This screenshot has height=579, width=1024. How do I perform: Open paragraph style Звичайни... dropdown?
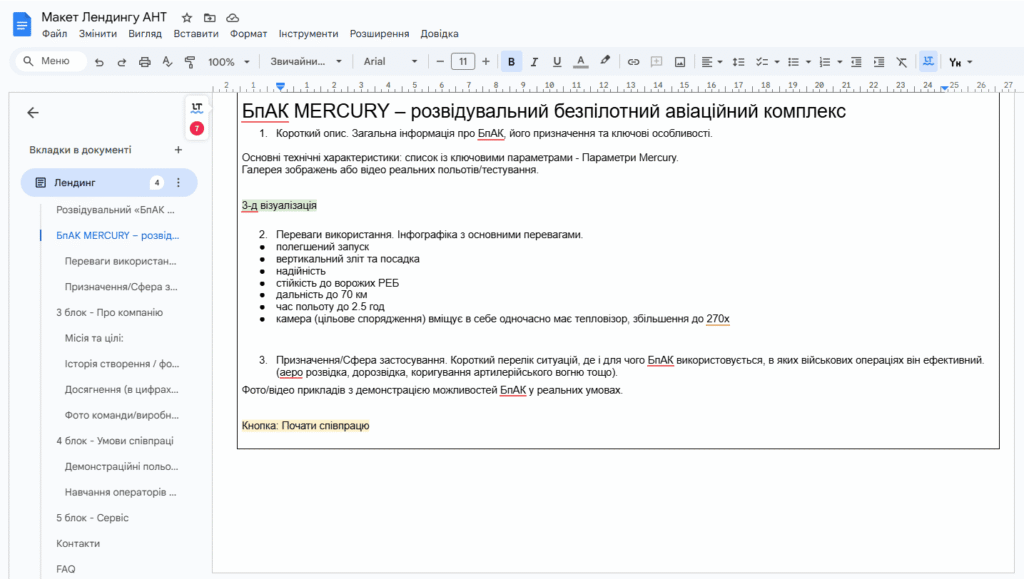click(306, 62)
